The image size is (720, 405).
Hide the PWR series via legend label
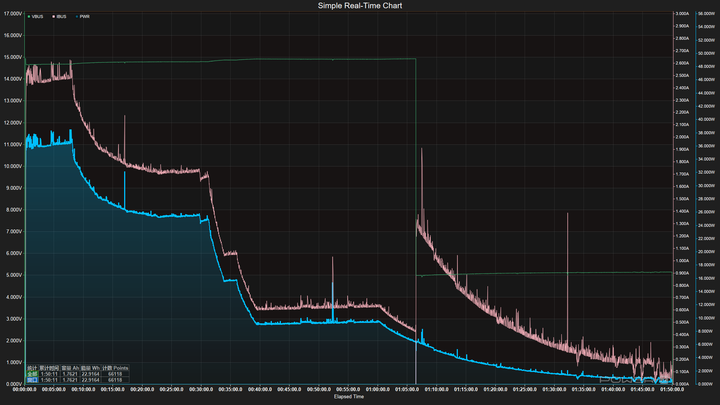click(x=83, y=17)
